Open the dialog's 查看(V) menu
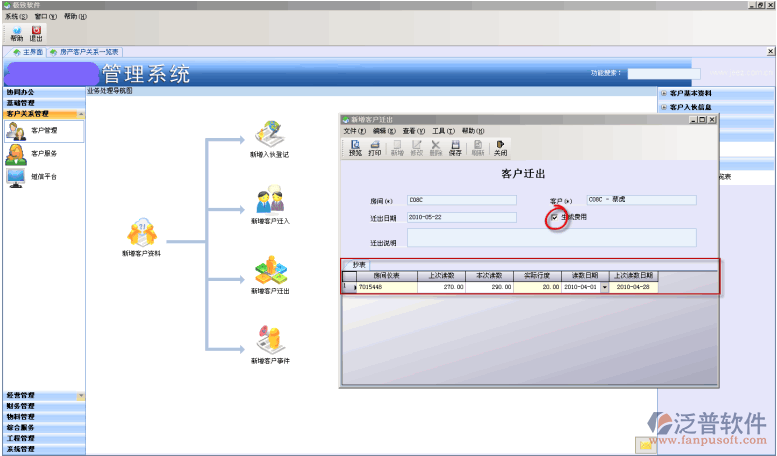777x456 pixels. tap(414, 131)
